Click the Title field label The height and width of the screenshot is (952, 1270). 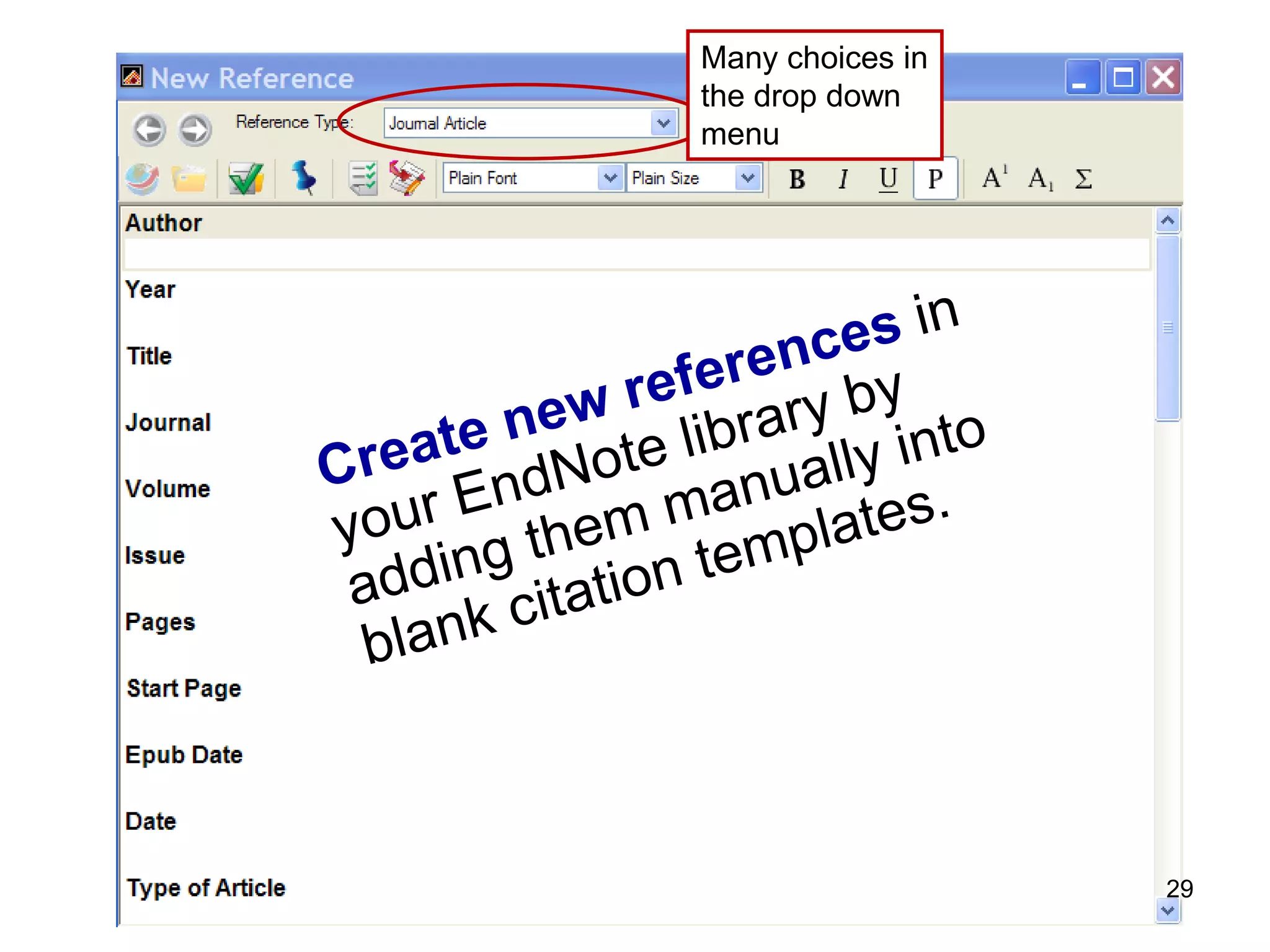149,356
